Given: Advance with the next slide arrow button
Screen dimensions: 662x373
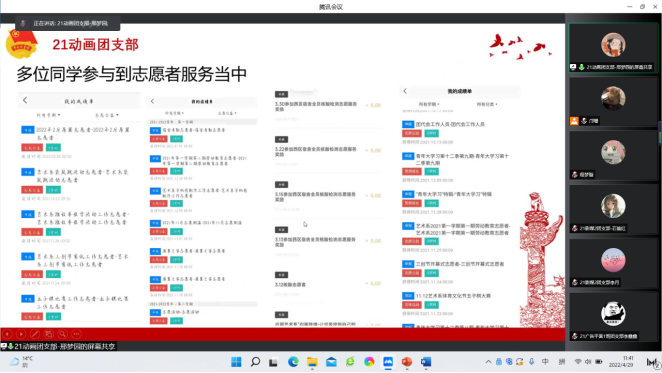Looking at the screenshot, I should tap(21, 334).
